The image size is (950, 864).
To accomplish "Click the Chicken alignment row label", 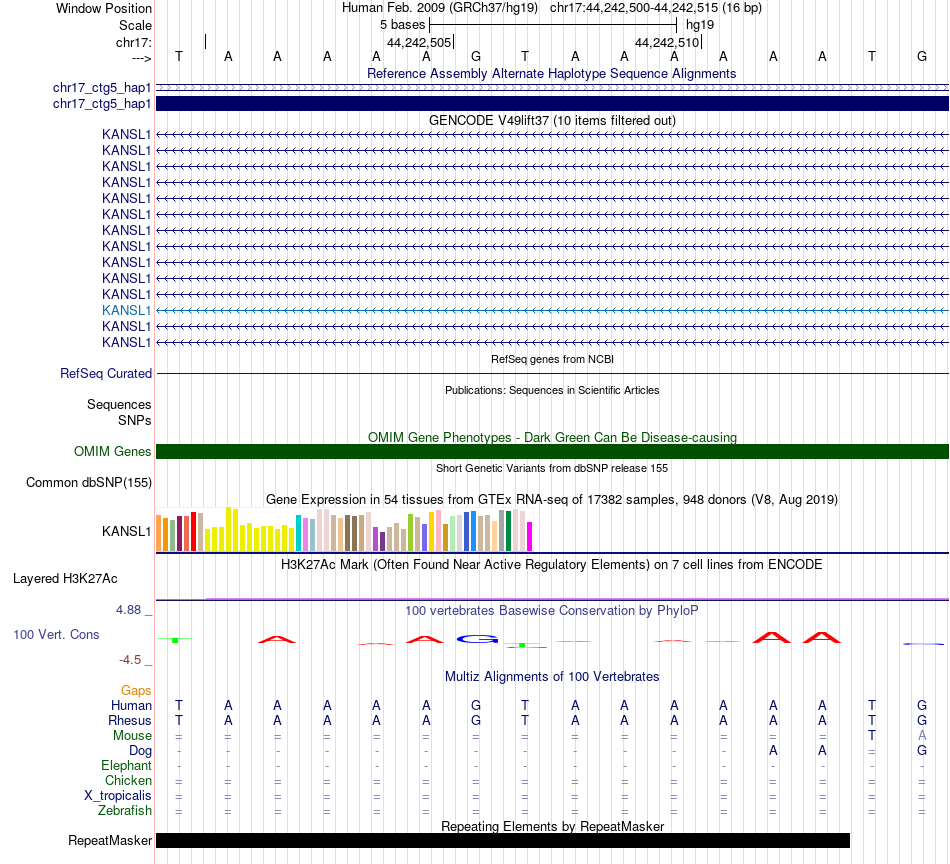I will click(x=128, y=780).
